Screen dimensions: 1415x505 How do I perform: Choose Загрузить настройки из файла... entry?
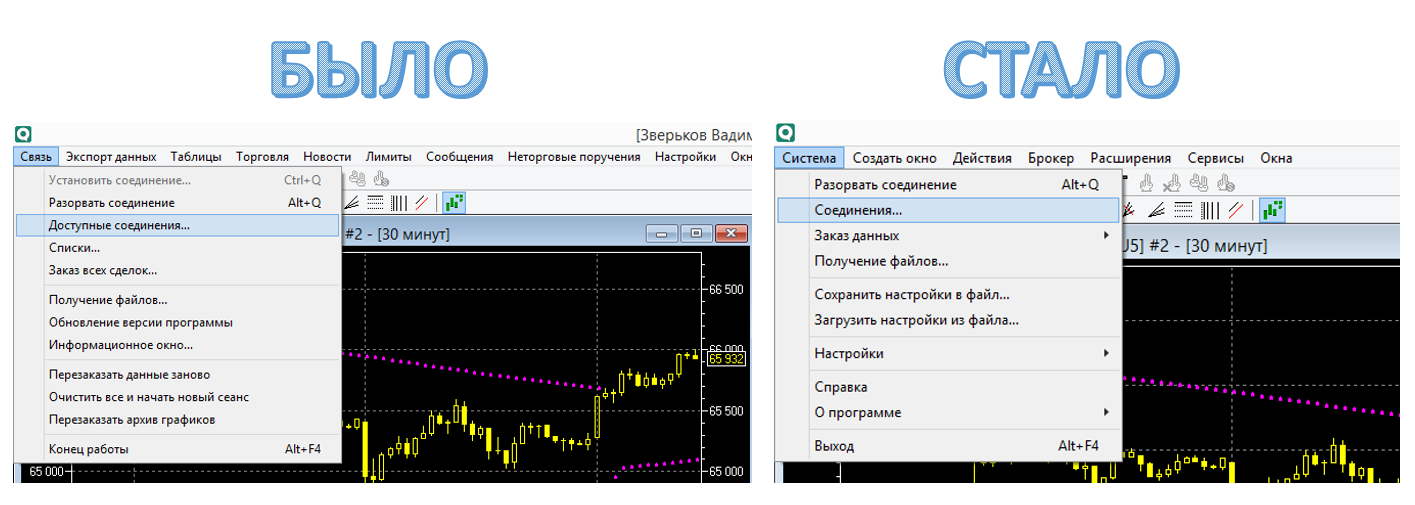pyautogui.click(x=948, y=320)
